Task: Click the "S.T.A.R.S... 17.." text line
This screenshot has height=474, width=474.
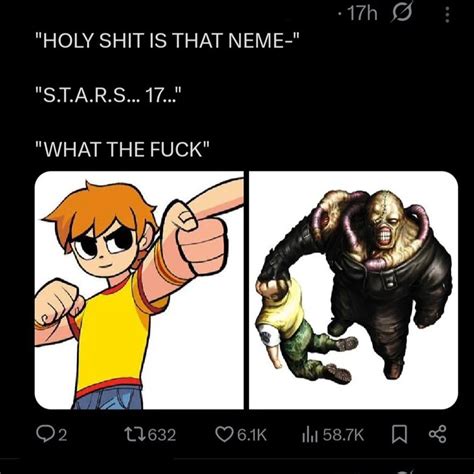Action: [109, 96]
